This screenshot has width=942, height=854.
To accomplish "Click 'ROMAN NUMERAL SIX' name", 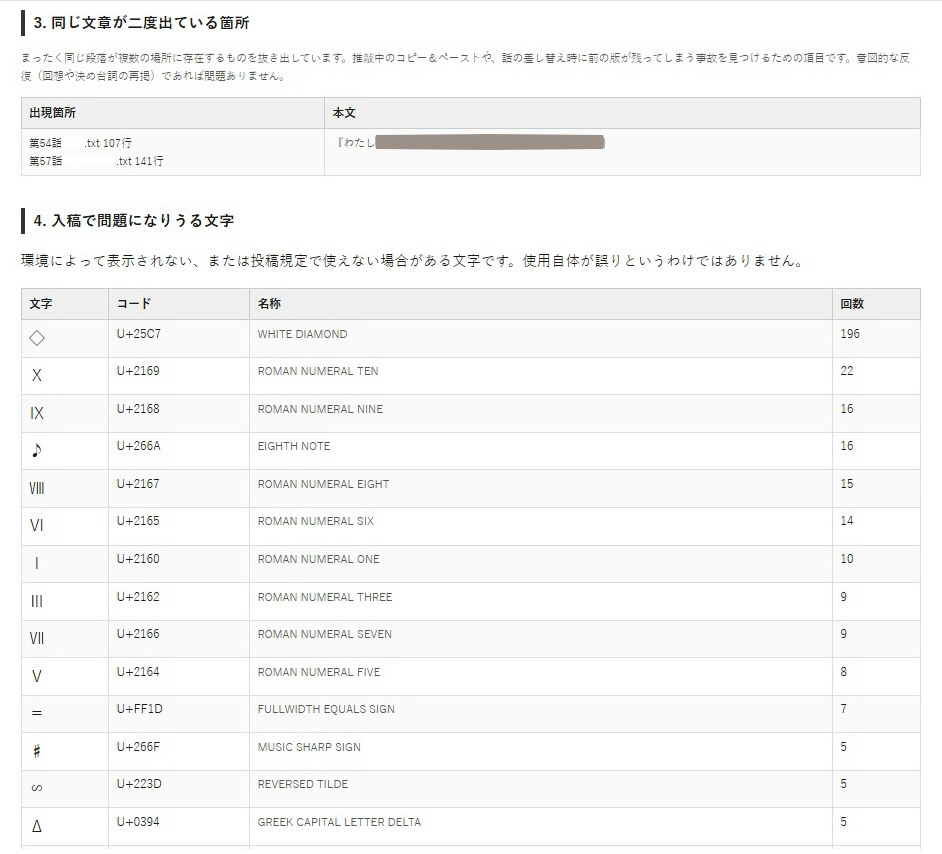I will [x=315, y=522].
